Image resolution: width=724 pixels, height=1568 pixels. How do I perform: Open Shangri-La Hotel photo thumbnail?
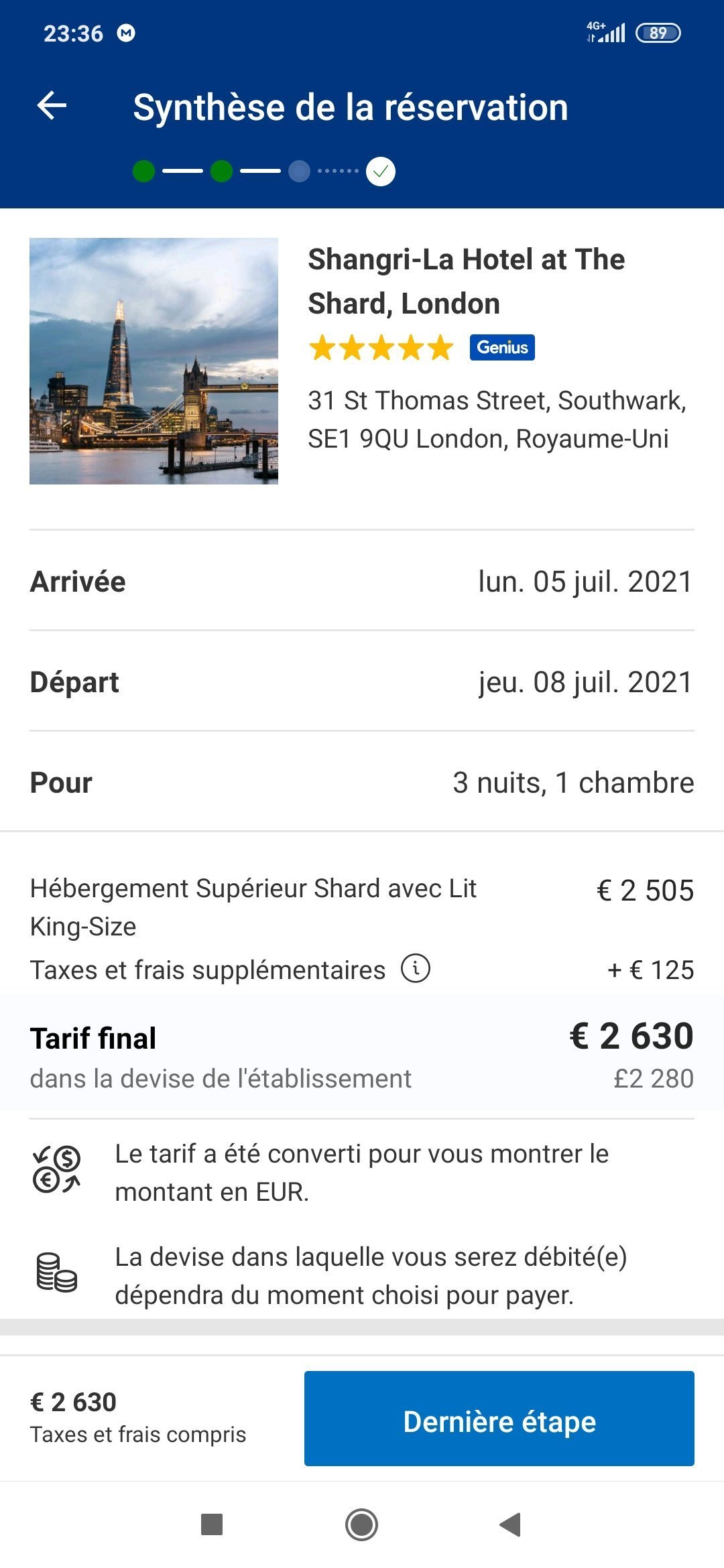click(x=154, y=361)
